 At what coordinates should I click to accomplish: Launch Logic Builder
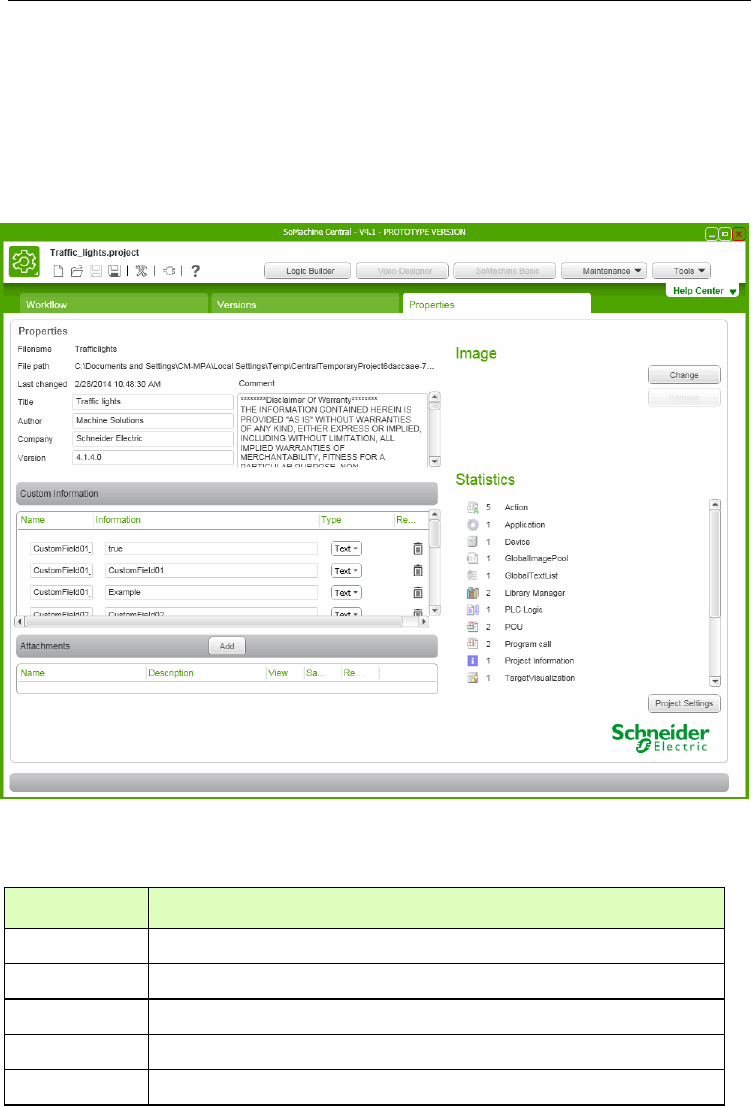(307, 271)
